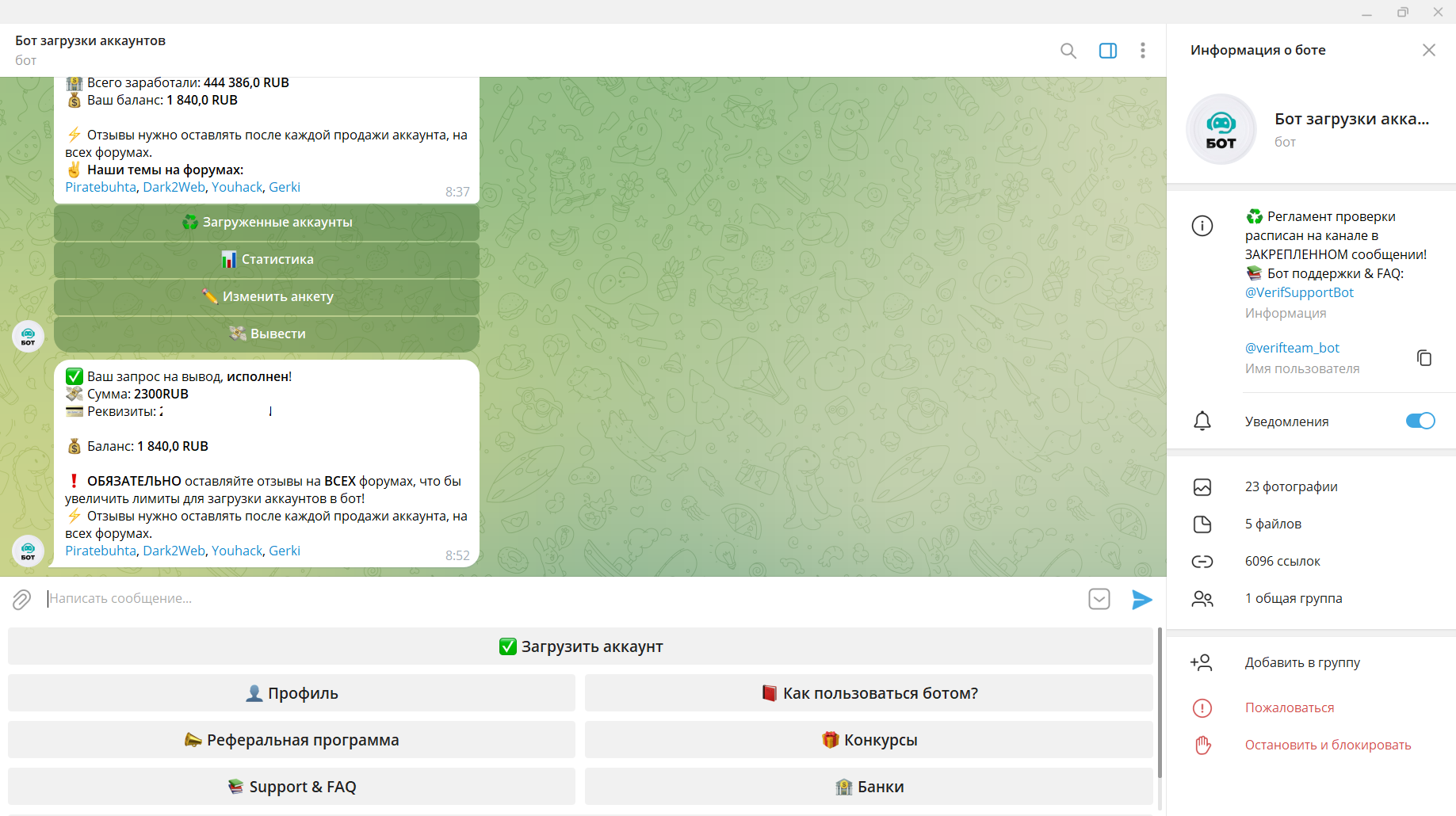Open the 6096 shared links list
The image size is (1456, 816).
(1282, 562)
